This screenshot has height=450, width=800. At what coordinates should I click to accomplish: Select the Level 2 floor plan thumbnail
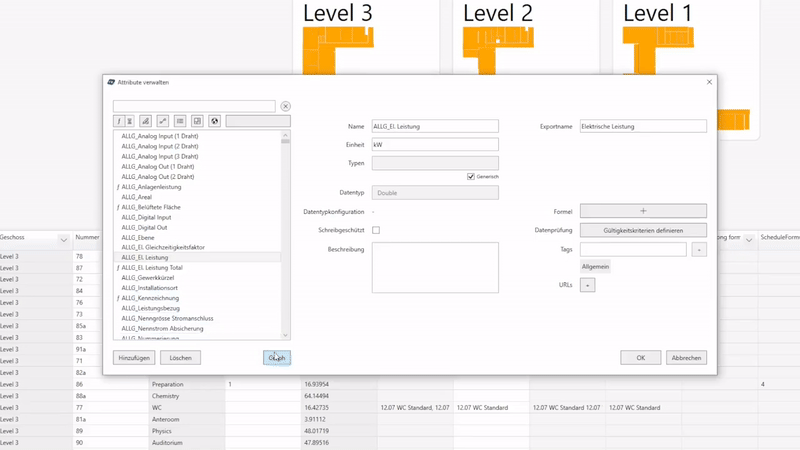(497, 50)
